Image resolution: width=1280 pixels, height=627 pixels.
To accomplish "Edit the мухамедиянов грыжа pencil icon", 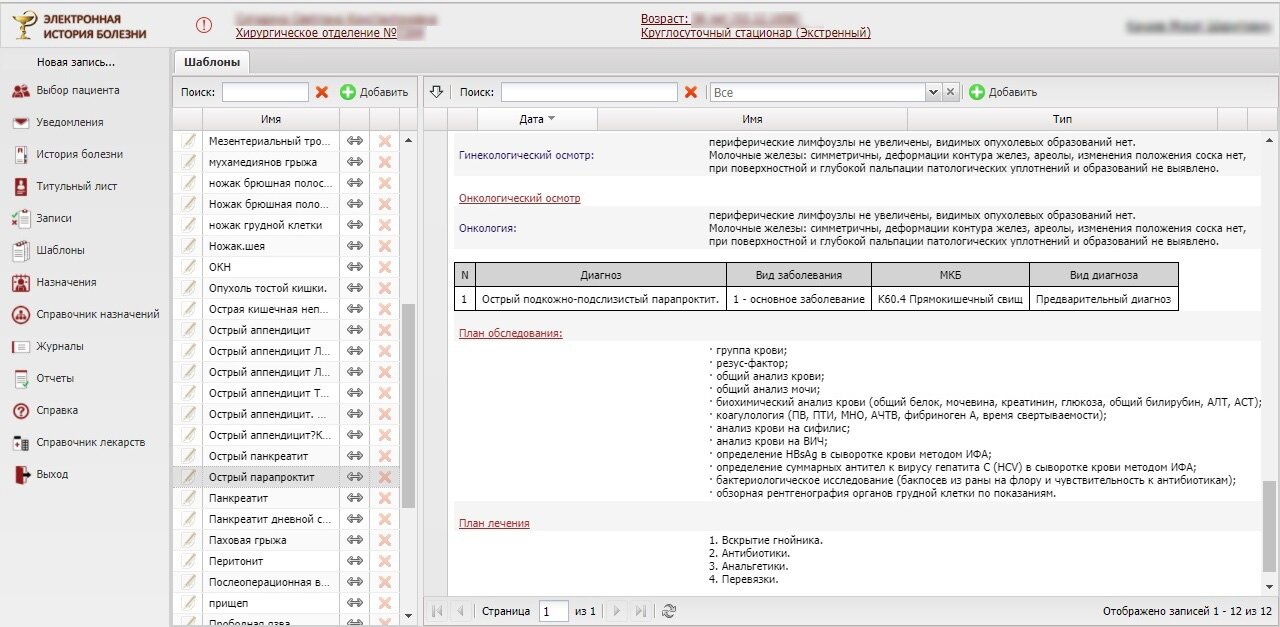I will pyautogui.click(x=188, y=161).
